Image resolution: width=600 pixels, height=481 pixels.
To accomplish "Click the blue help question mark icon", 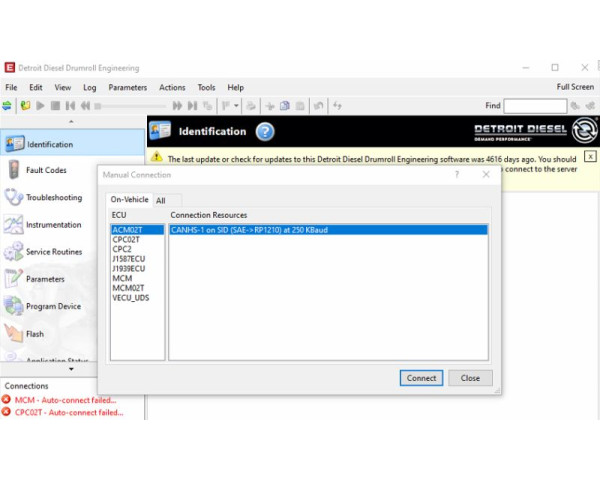I will pyautogui.click(x=265, y=131).
